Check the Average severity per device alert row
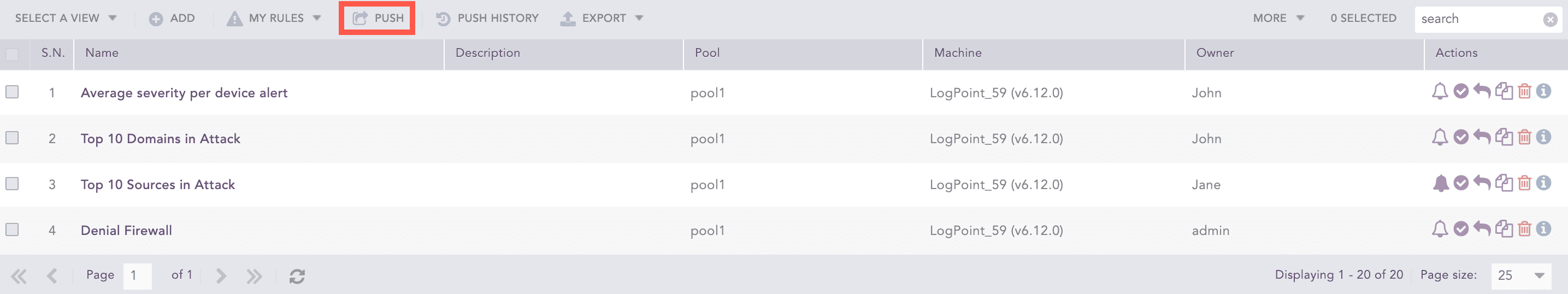The width and height of the screenshot is (1568, 294). point(12,92)
